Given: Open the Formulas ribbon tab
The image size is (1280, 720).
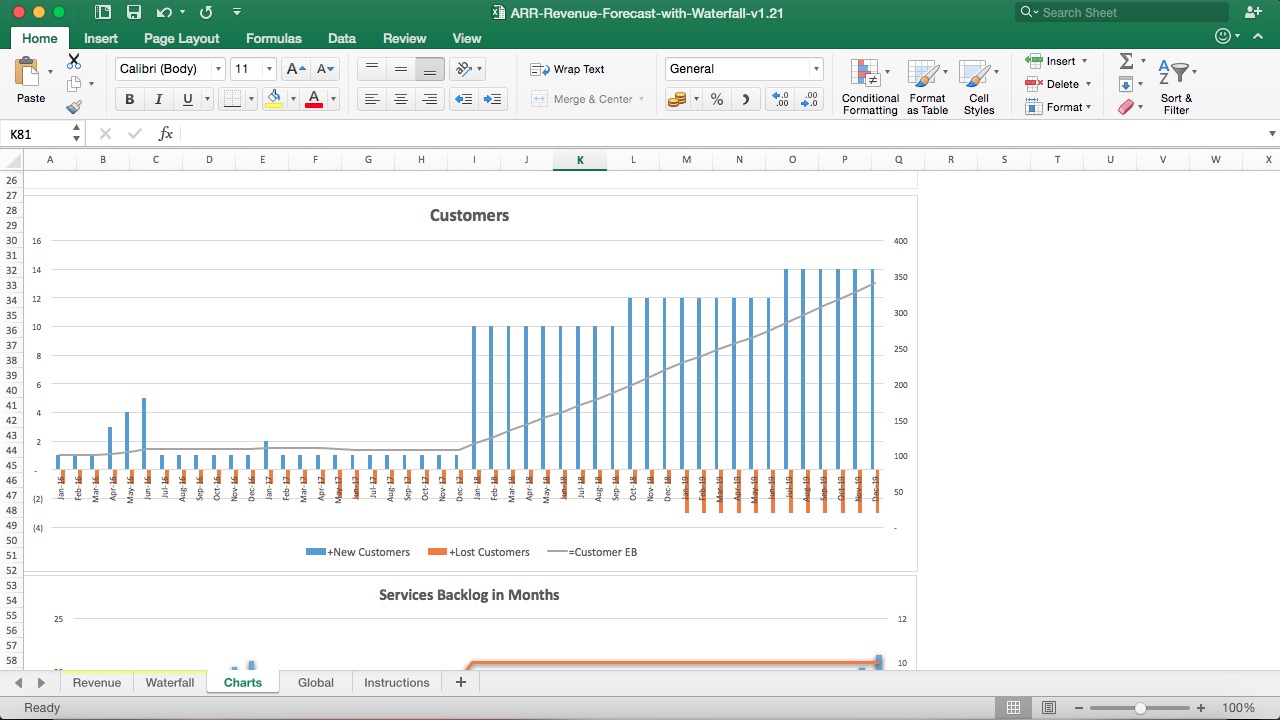Looking at the screenshot, I should (x=273, y=38).
